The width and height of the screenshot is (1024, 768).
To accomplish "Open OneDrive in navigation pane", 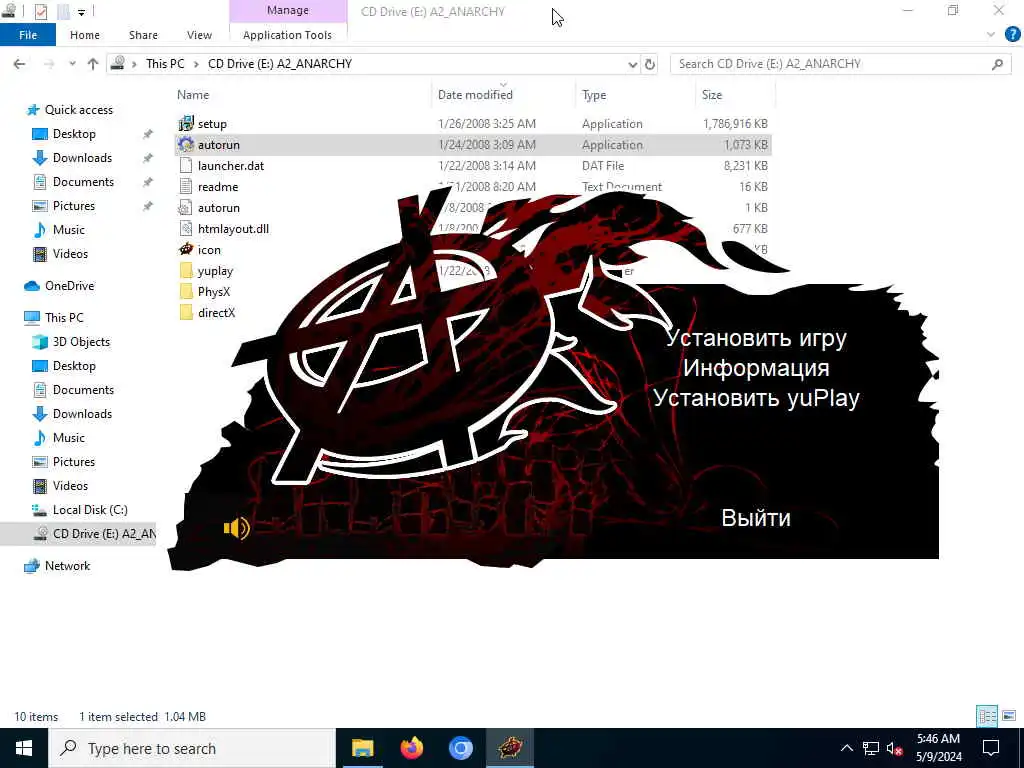I will click(69, 286).
